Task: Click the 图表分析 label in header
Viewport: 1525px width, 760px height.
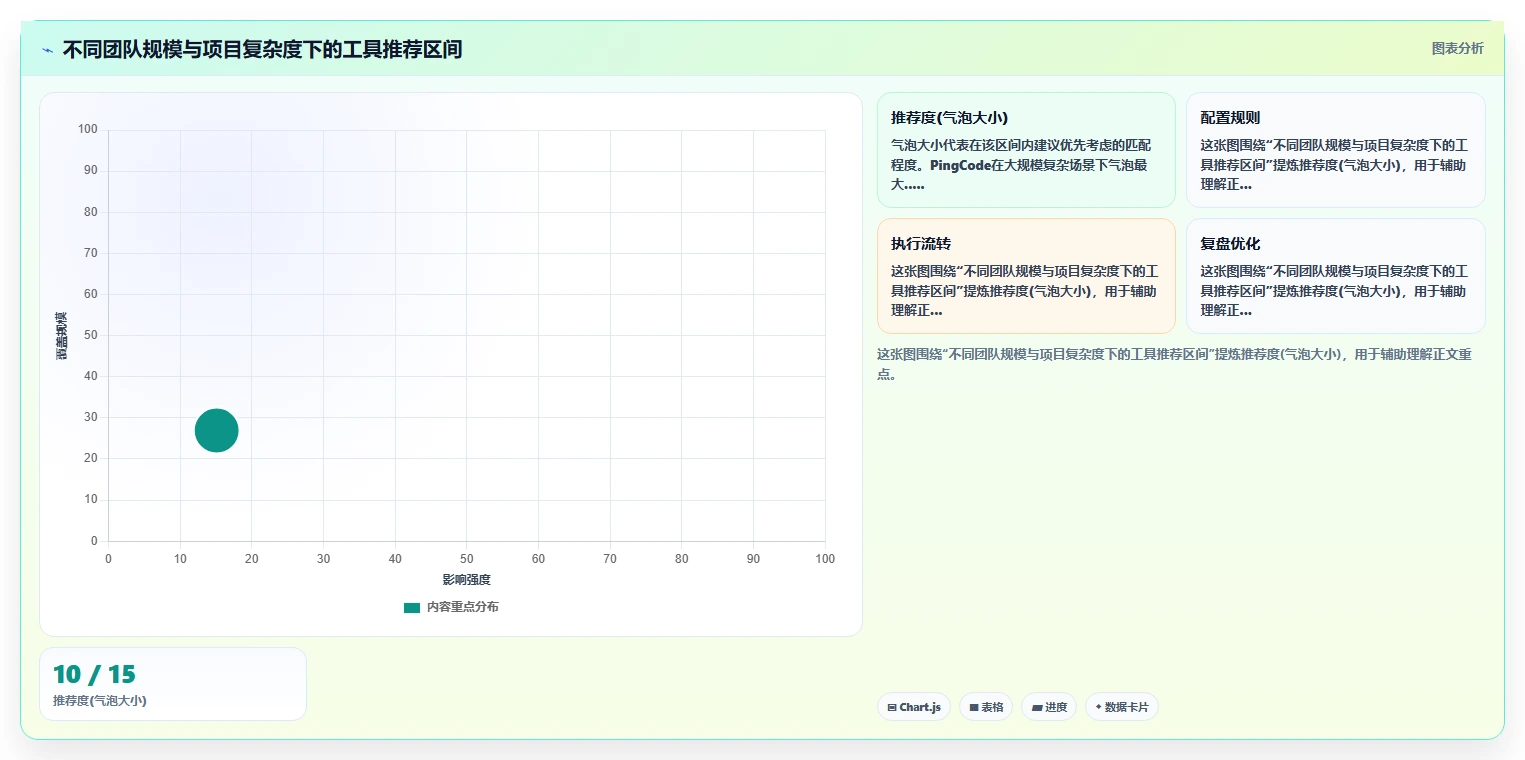Action: [x=1457, y=48]
